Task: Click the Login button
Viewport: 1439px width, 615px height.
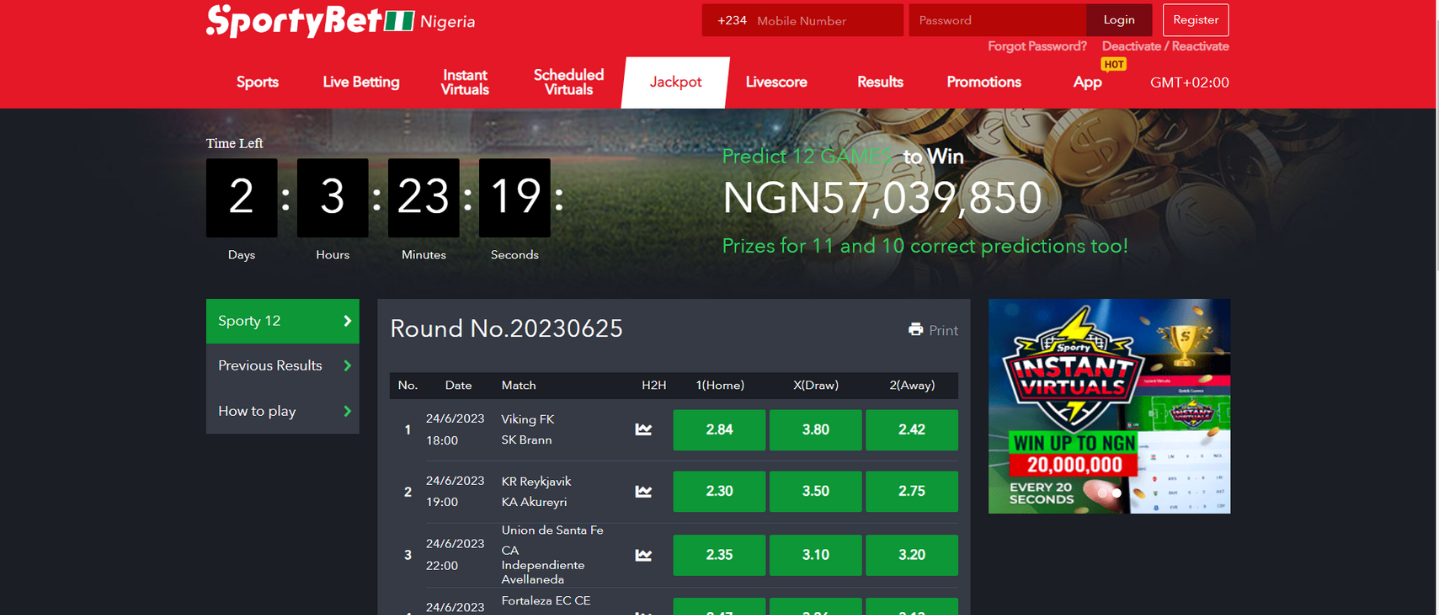Action: click(1119, 20)
